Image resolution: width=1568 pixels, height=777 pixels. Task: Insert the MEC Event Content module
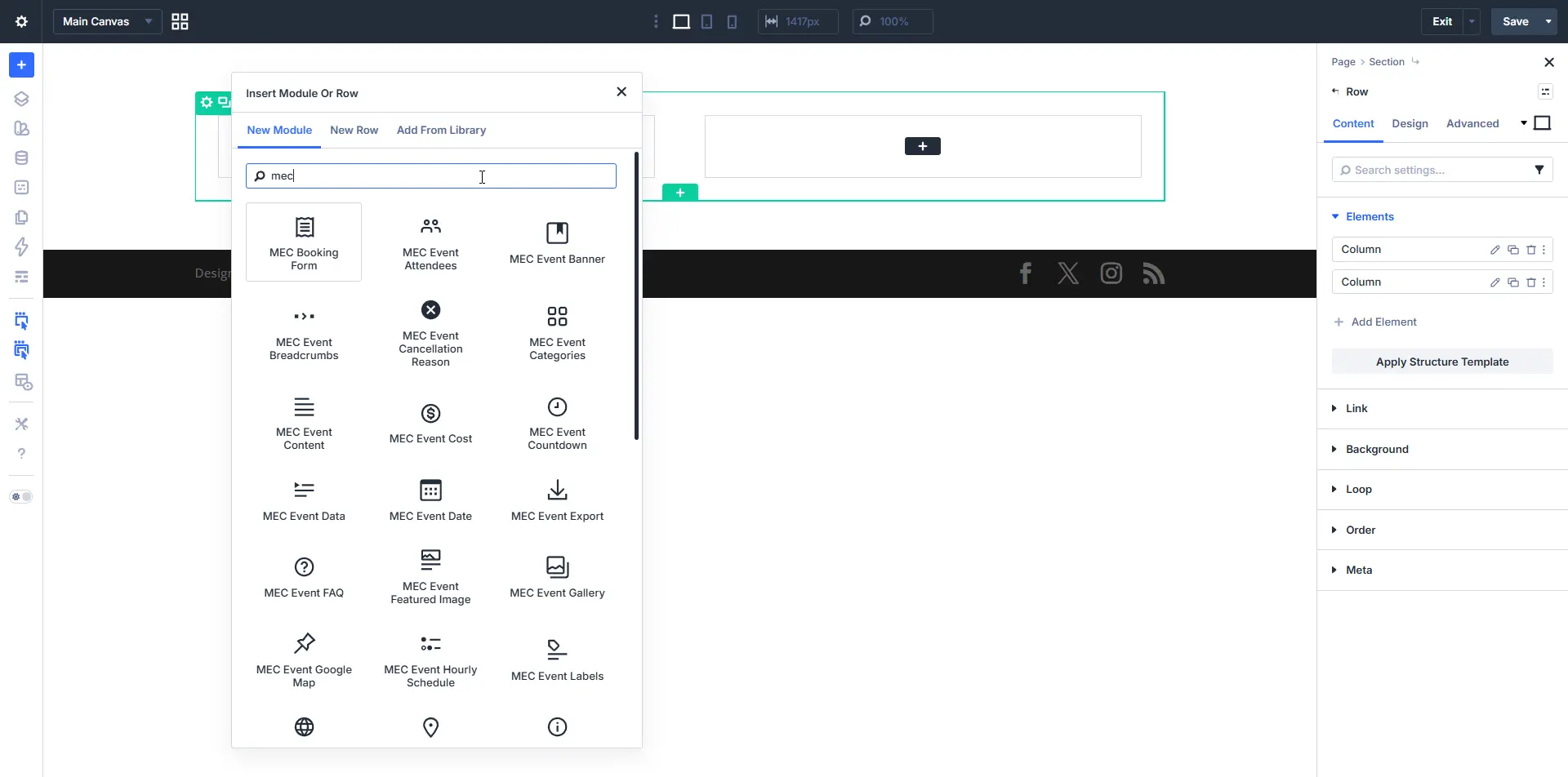(x=304, y=424)
